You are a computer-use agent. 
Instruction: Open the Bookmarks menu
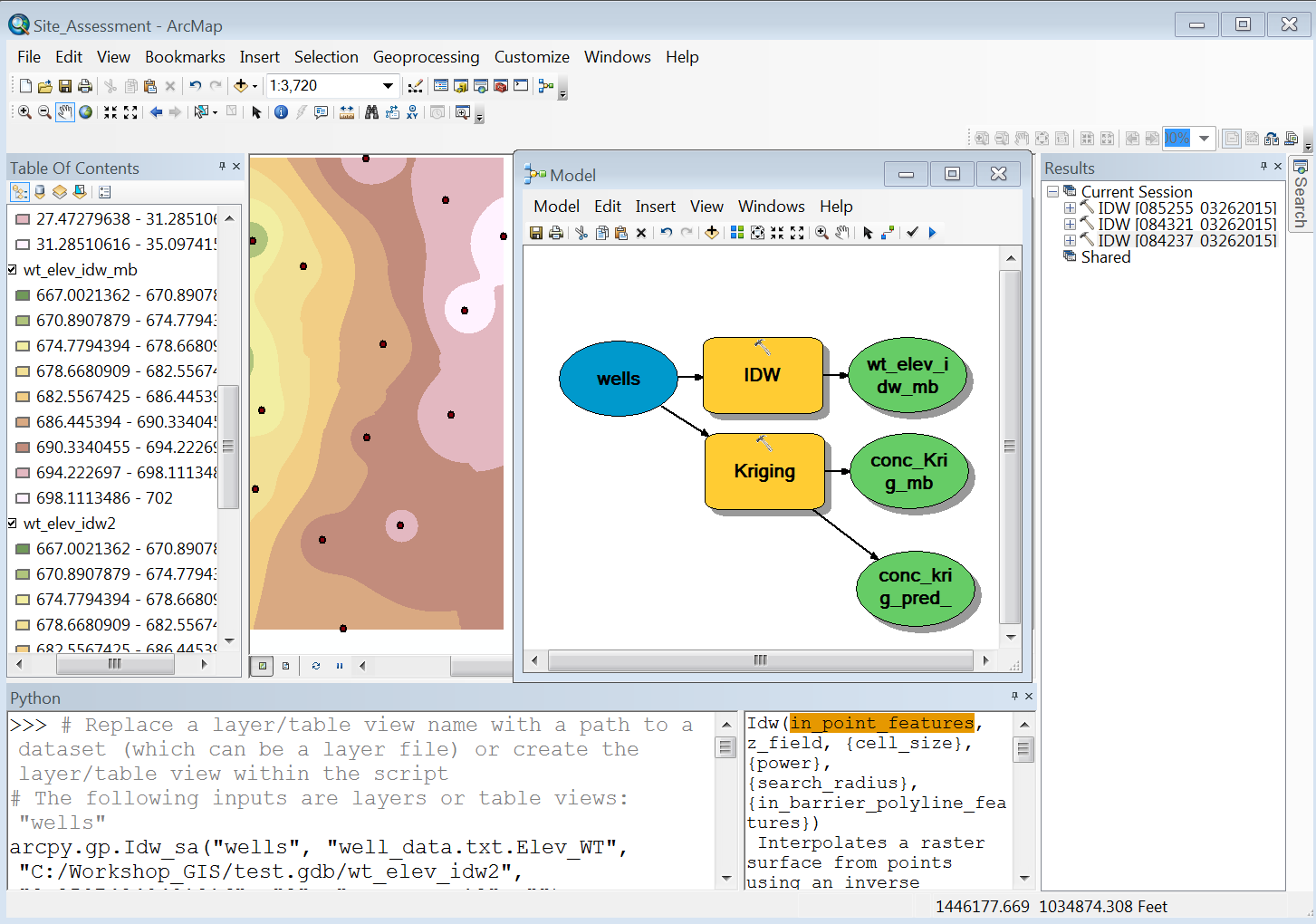pos(185,57)
